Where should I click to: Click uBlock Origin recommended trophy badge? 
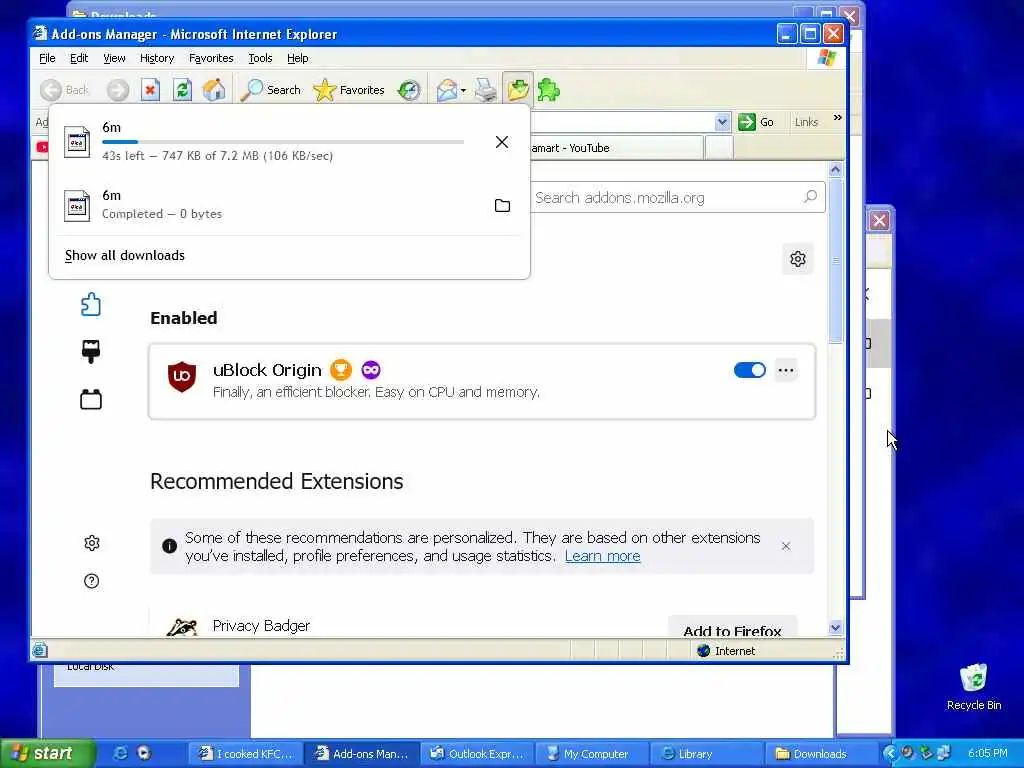340,370
